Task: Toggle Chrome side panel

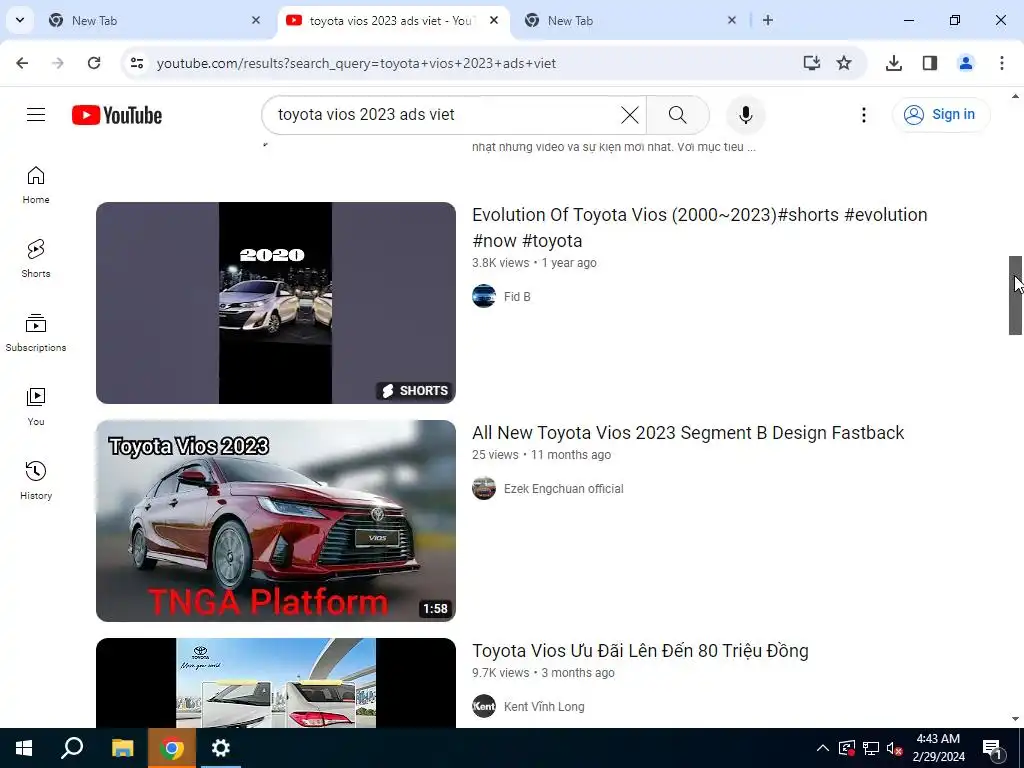Action: [x=930, y=63]
